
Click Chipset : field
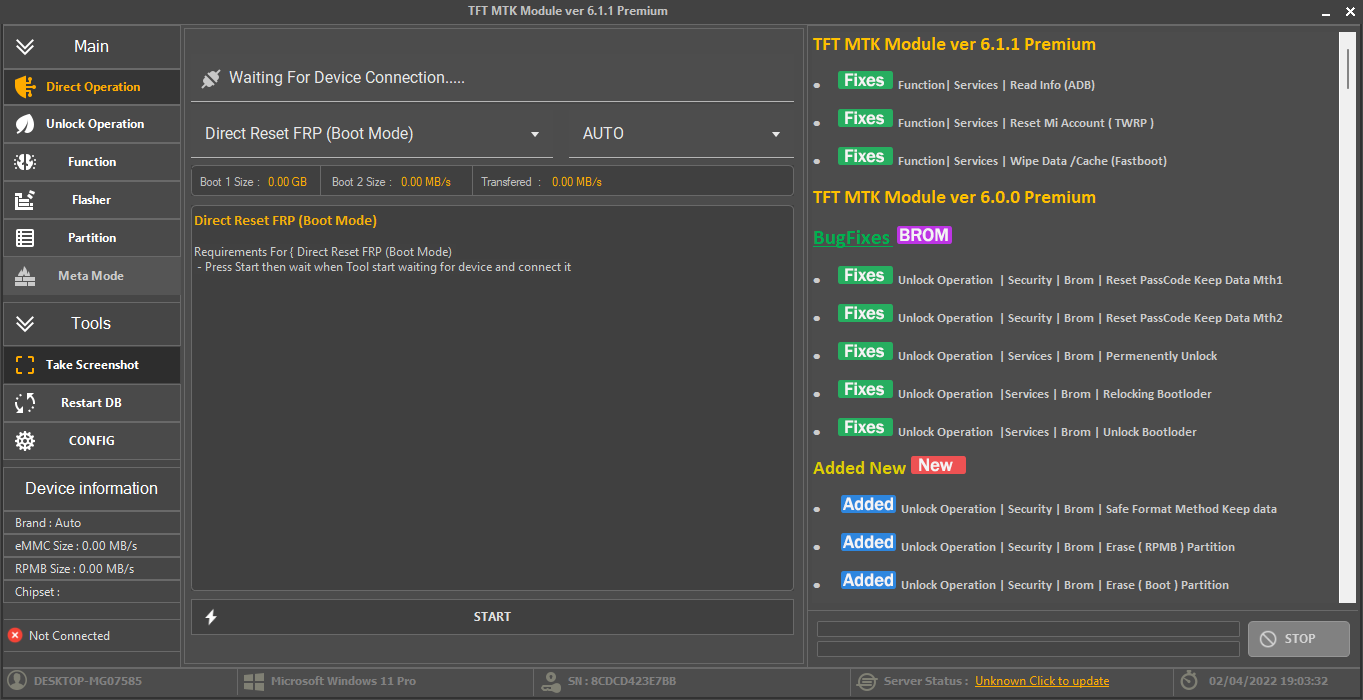point(92,592)
